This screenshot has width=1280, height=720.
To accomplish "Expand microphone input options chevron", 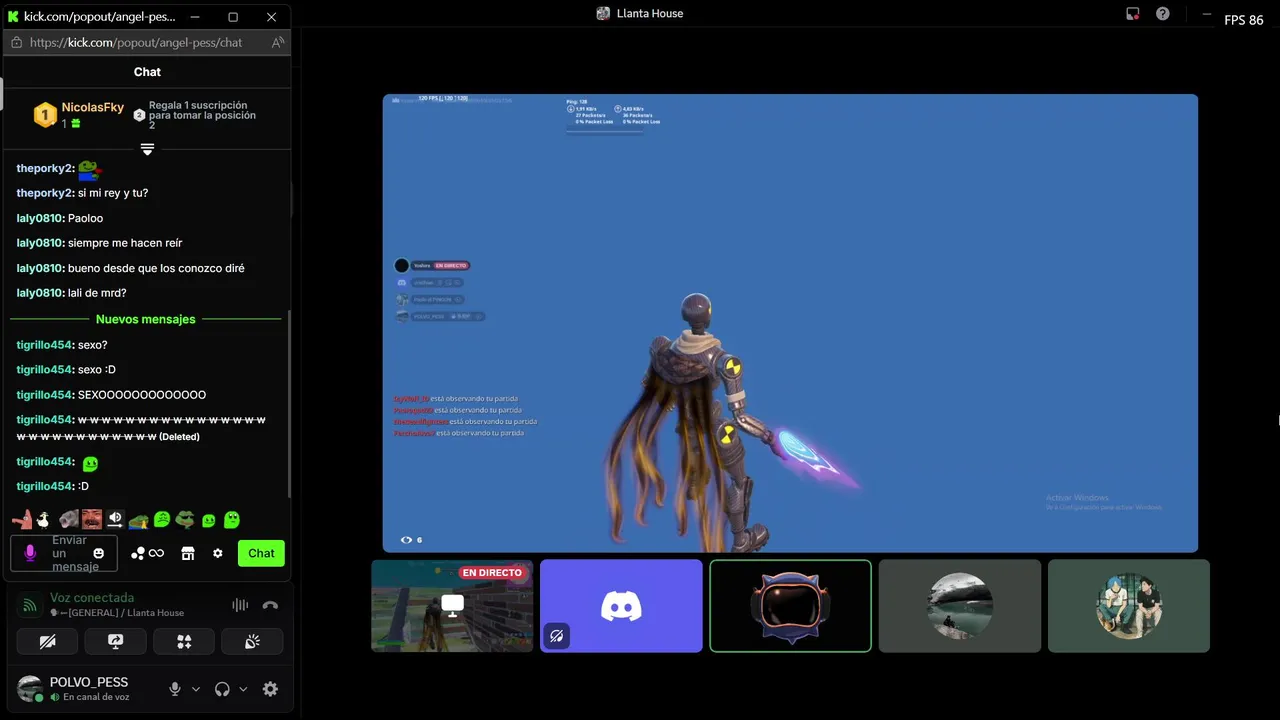I will point(196,689).
